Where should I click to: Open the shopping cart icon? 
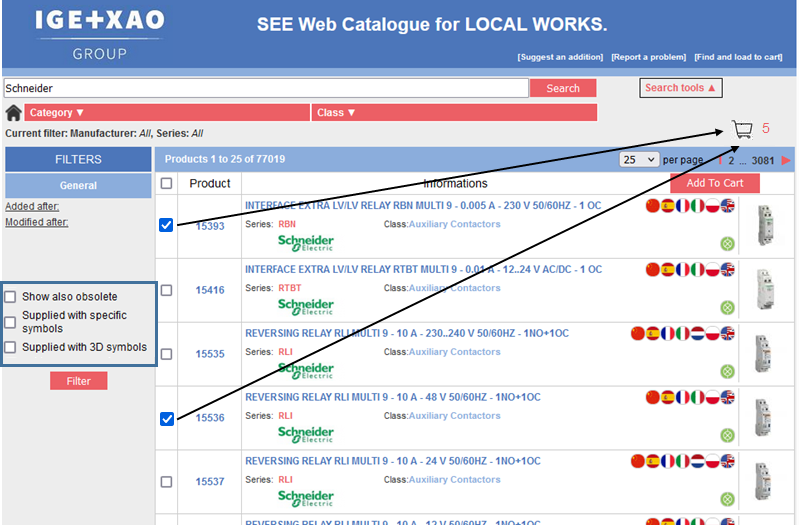pos(742,129)
